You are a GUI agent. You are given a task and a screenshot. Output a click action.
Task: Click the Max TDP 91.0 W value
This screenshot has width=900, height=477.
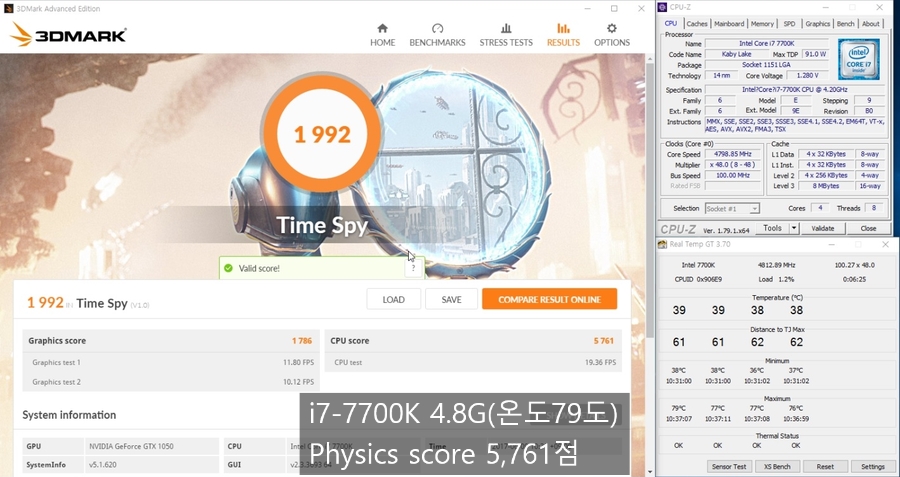point(815,54)
